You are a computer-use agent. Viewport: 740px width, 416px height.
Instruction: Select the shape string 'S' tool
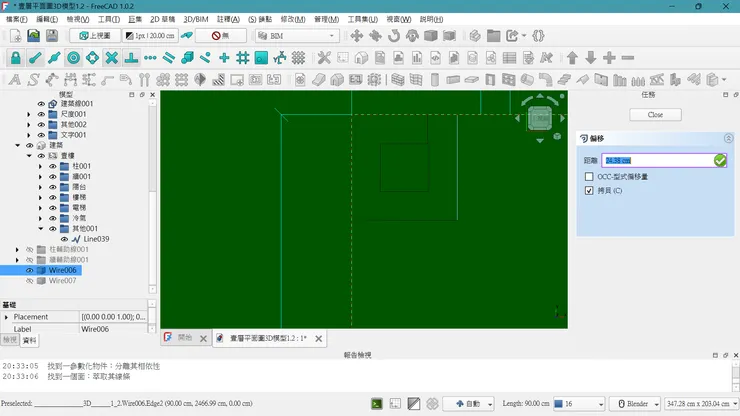[x=33, y=79]
